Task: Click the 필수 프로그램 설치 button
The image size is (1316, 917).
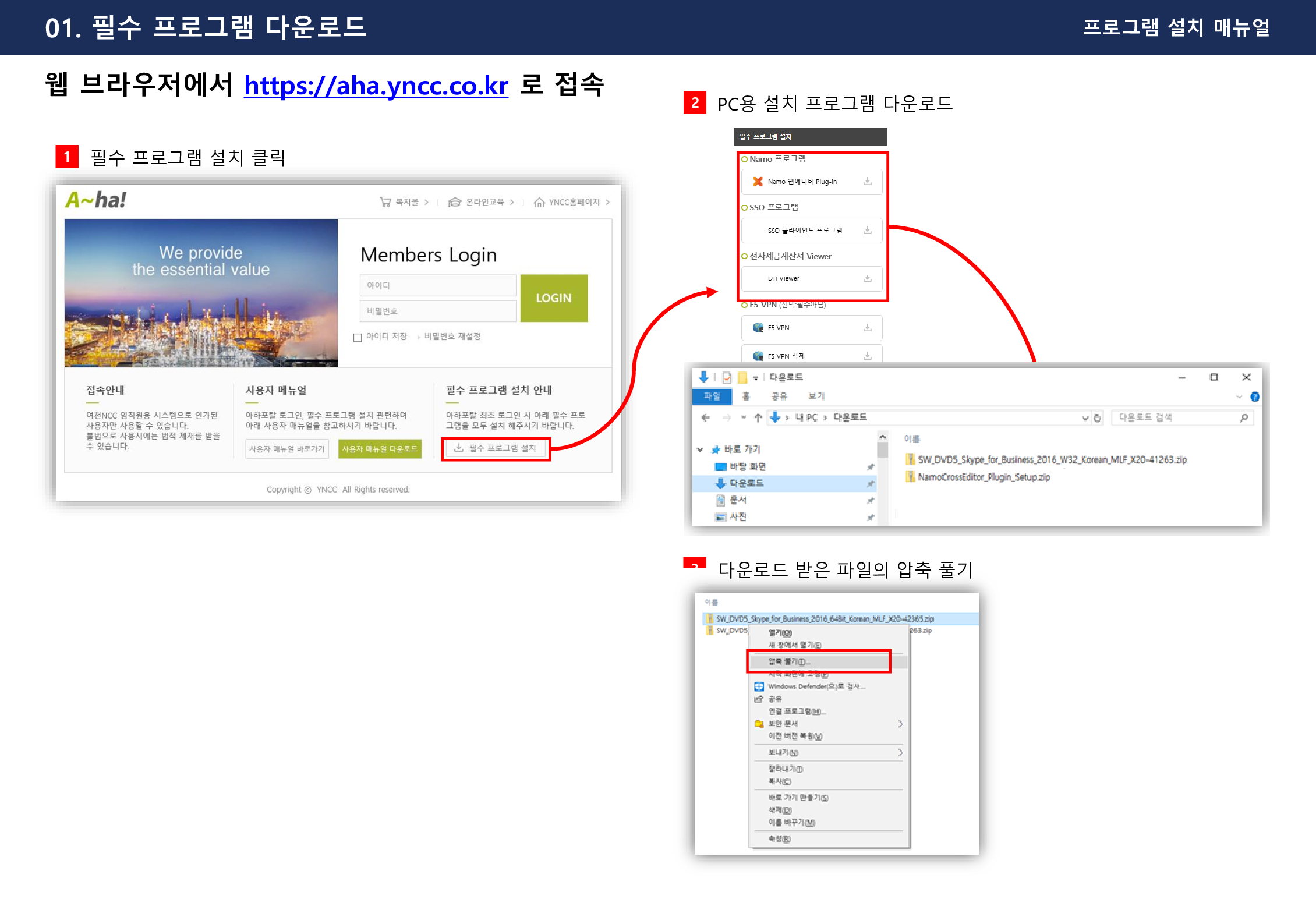Action: [x=496, y=448]
